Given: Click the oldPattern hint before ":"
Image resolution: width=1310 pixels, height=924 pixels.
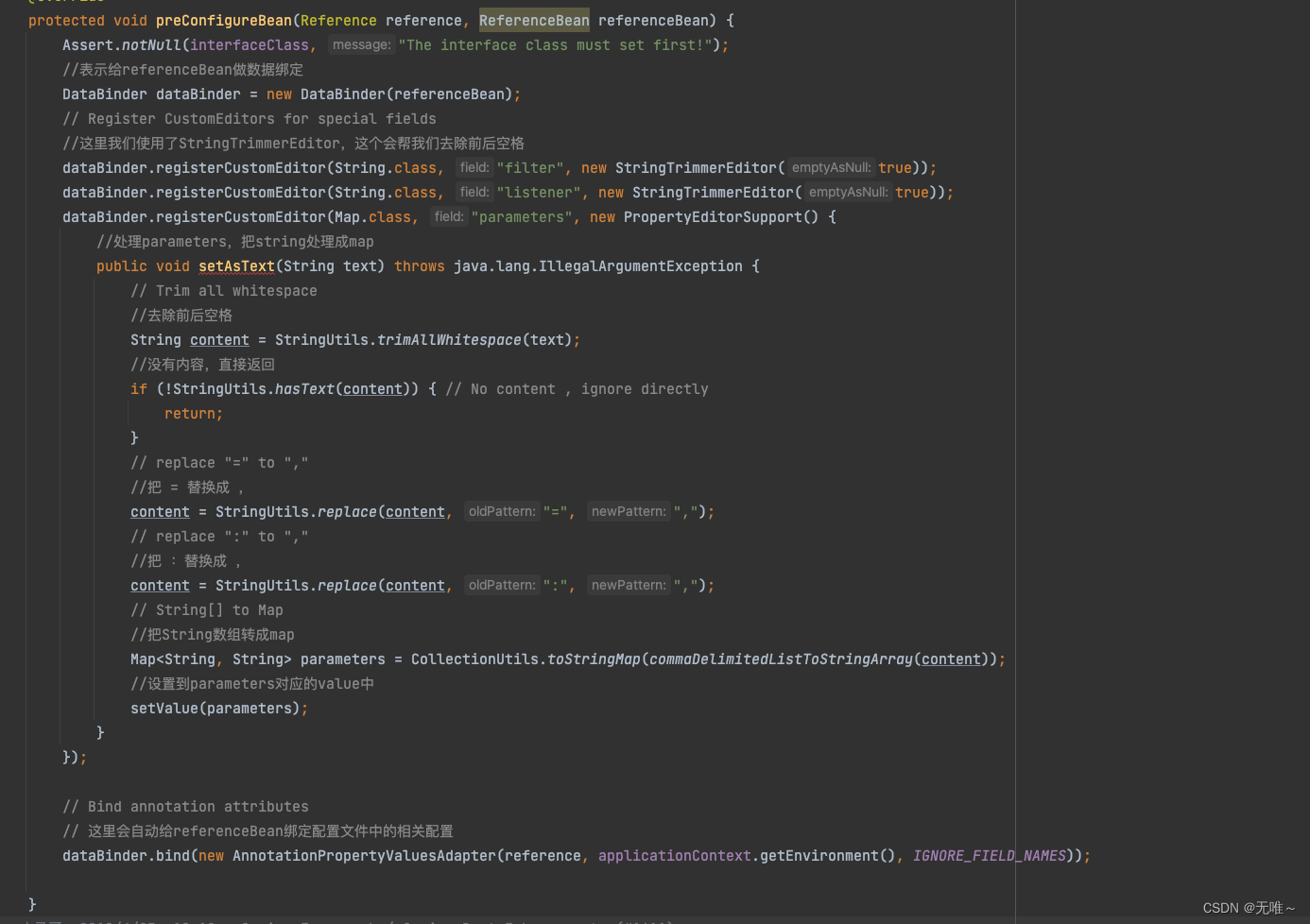Looking at the screenshot, I should click(502, 585).
